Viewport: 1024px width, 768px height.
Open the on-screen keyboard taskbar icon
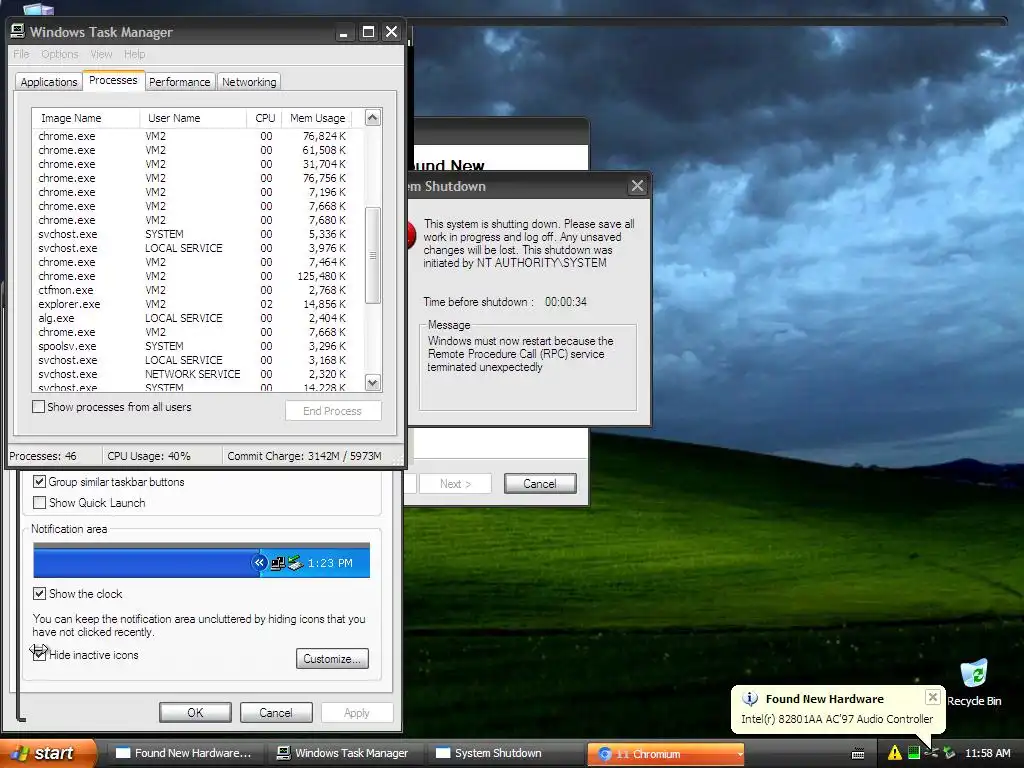858,754
